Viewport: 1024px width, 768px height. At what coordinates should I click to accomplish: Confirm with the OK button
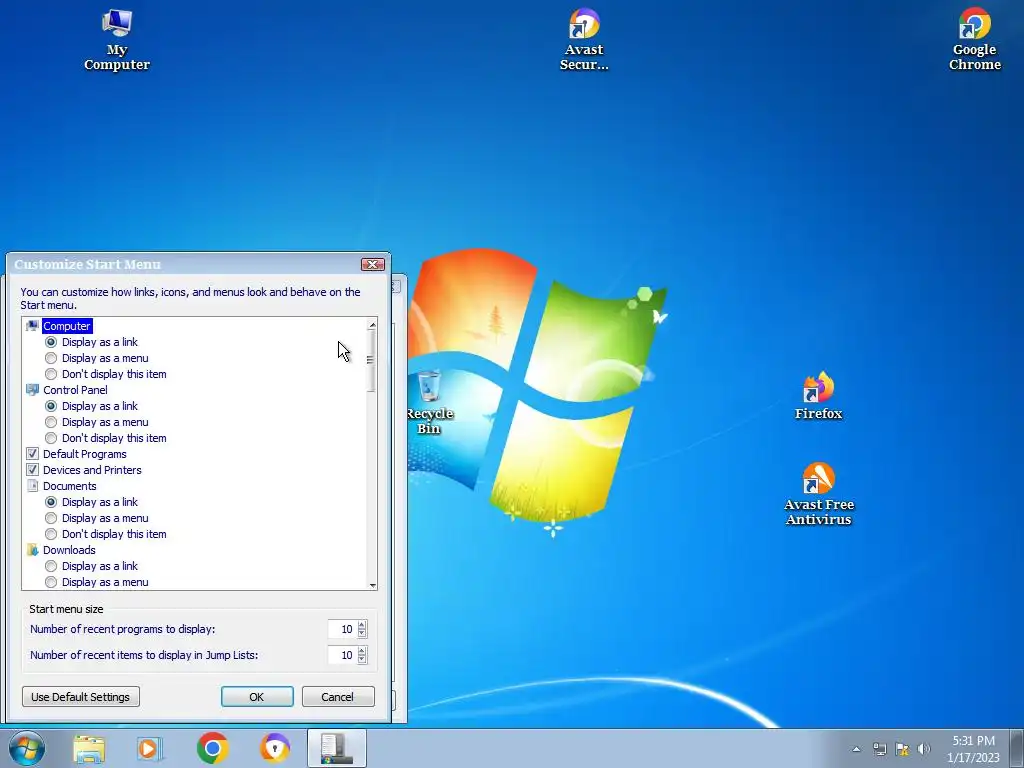pyautogui.click(x=257, y=697)
